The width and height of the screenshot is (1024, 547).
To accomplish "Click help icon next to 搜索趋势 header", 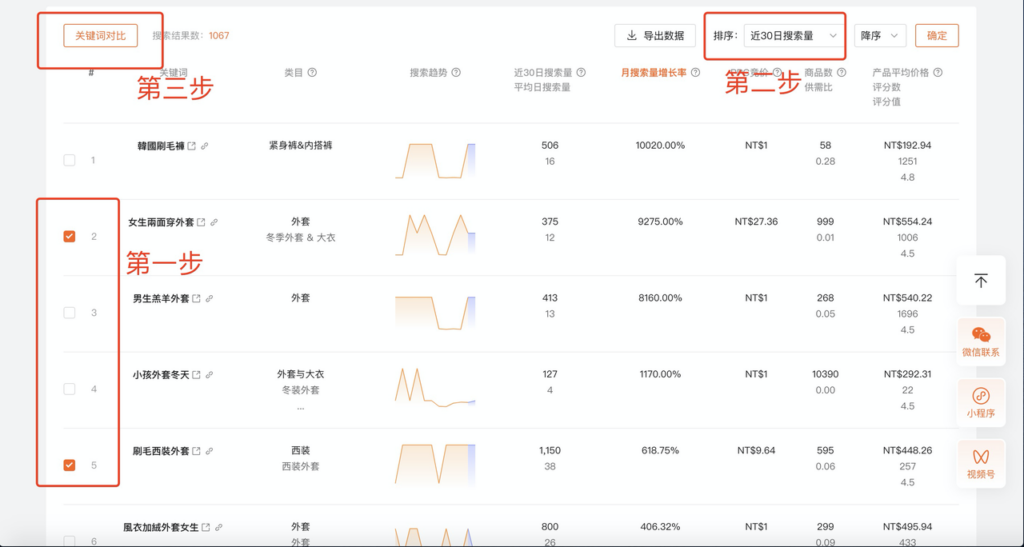I will click(456, 72).
